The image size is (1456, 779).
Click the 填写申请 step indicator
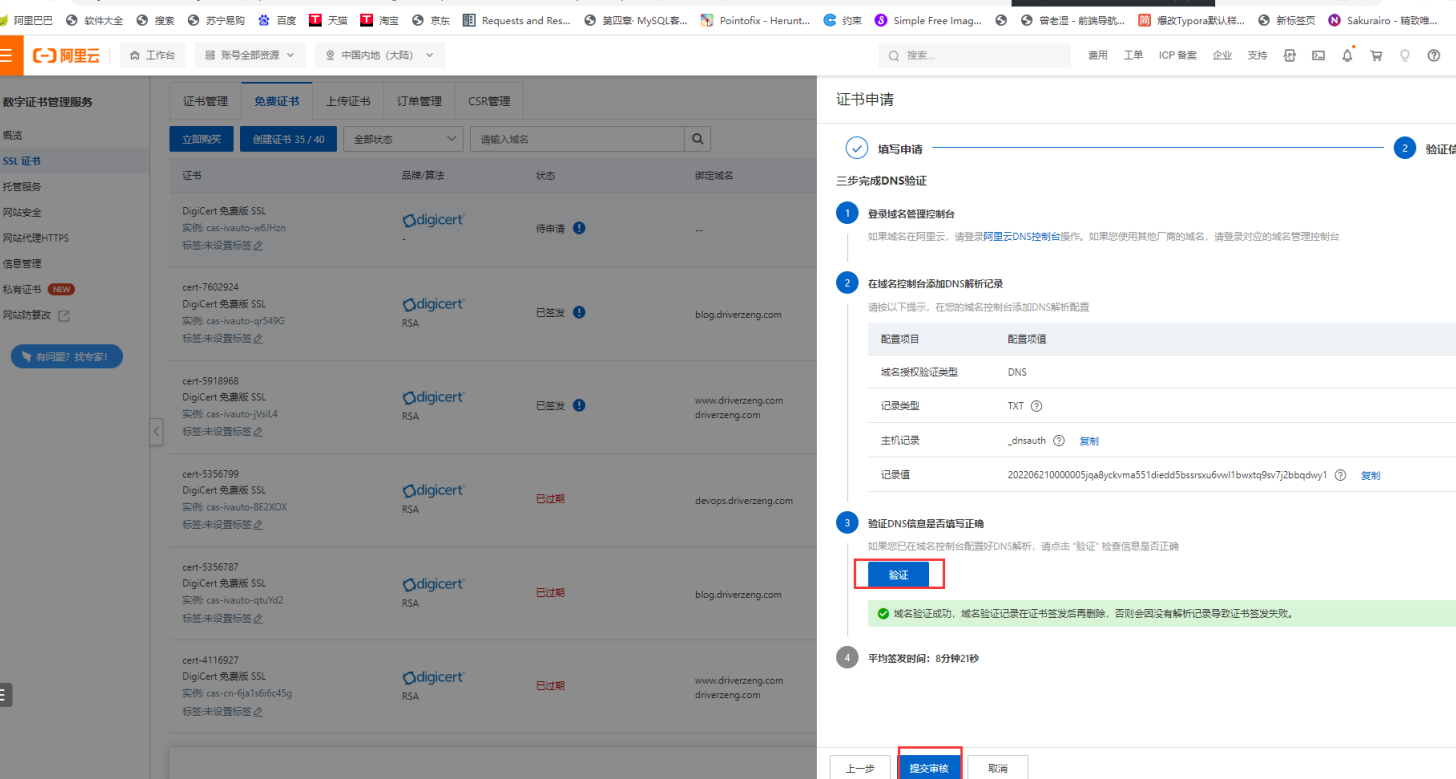[x=884, y=148]
